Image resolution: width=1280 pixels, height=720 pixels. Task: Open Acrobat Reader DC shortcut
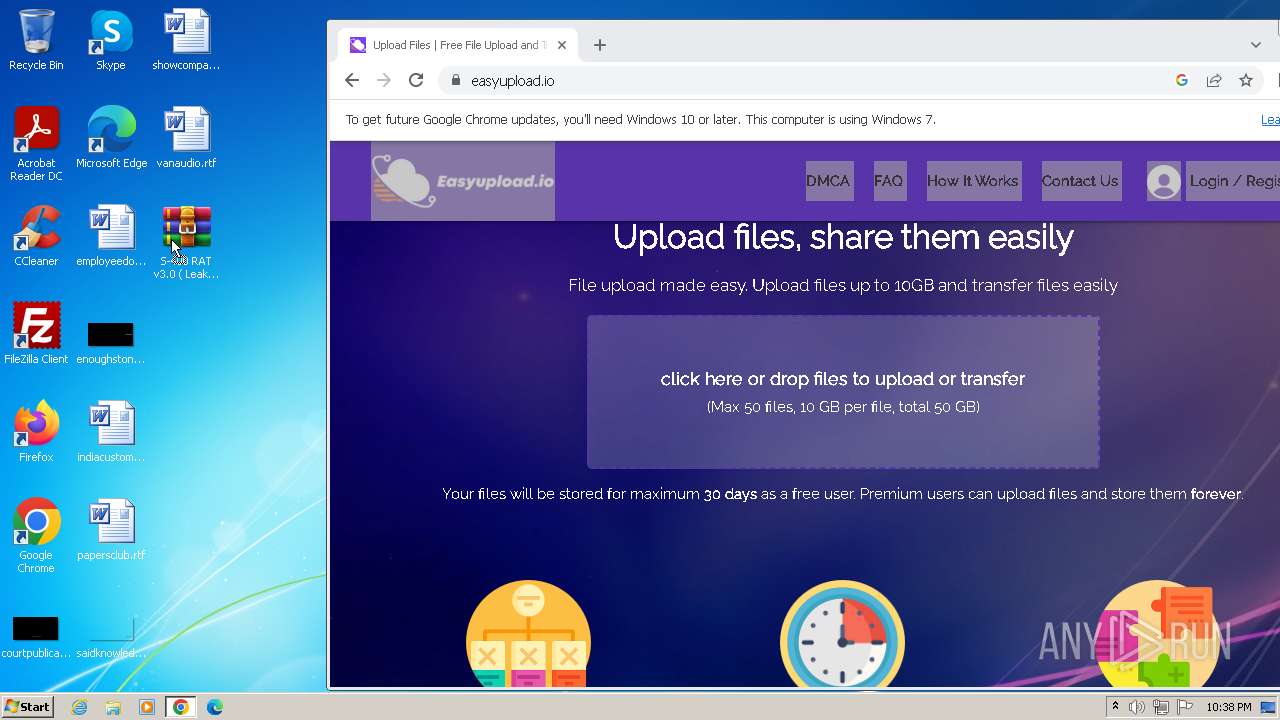coord(36,144)
